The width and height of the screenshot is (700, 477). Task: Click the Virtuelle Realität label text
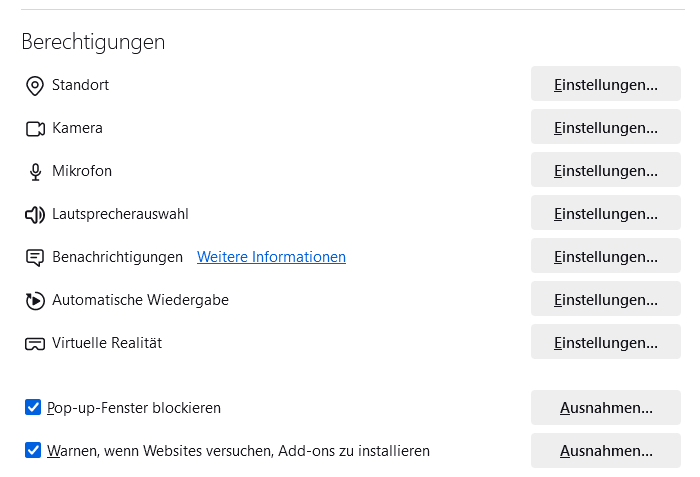(x=107, y=343)
